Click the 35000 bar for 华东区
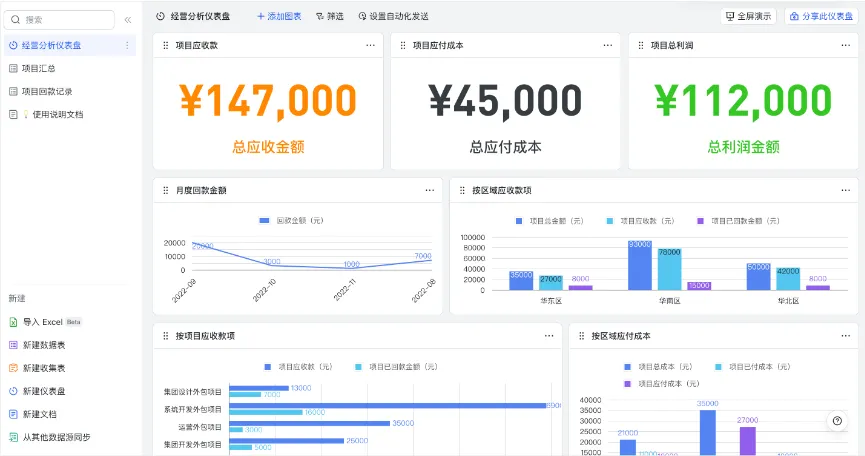Image resolution: width=865 pixels, height=456 pixels. [521, 281]
